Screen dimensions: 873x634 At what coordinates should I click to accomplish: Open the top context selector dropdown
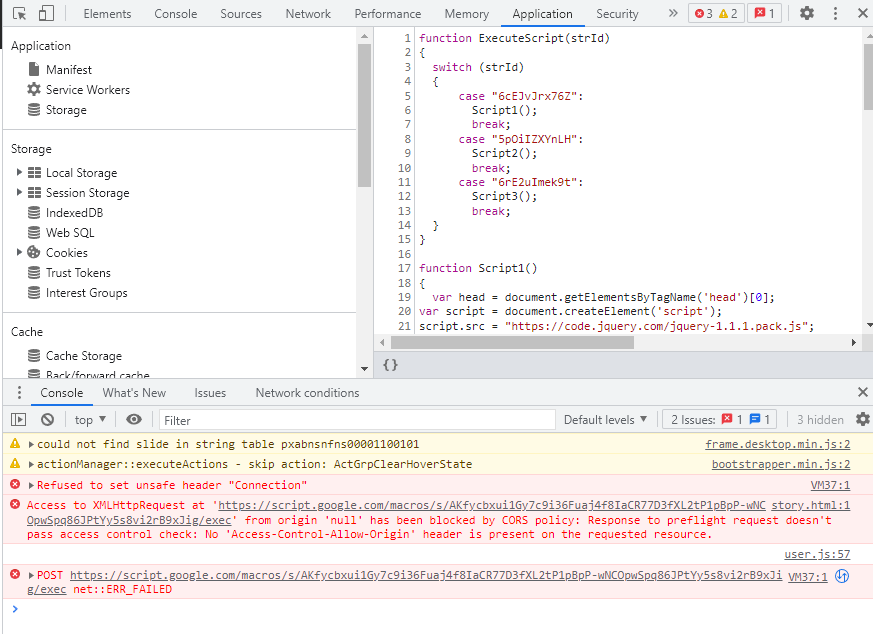[90, 420]
